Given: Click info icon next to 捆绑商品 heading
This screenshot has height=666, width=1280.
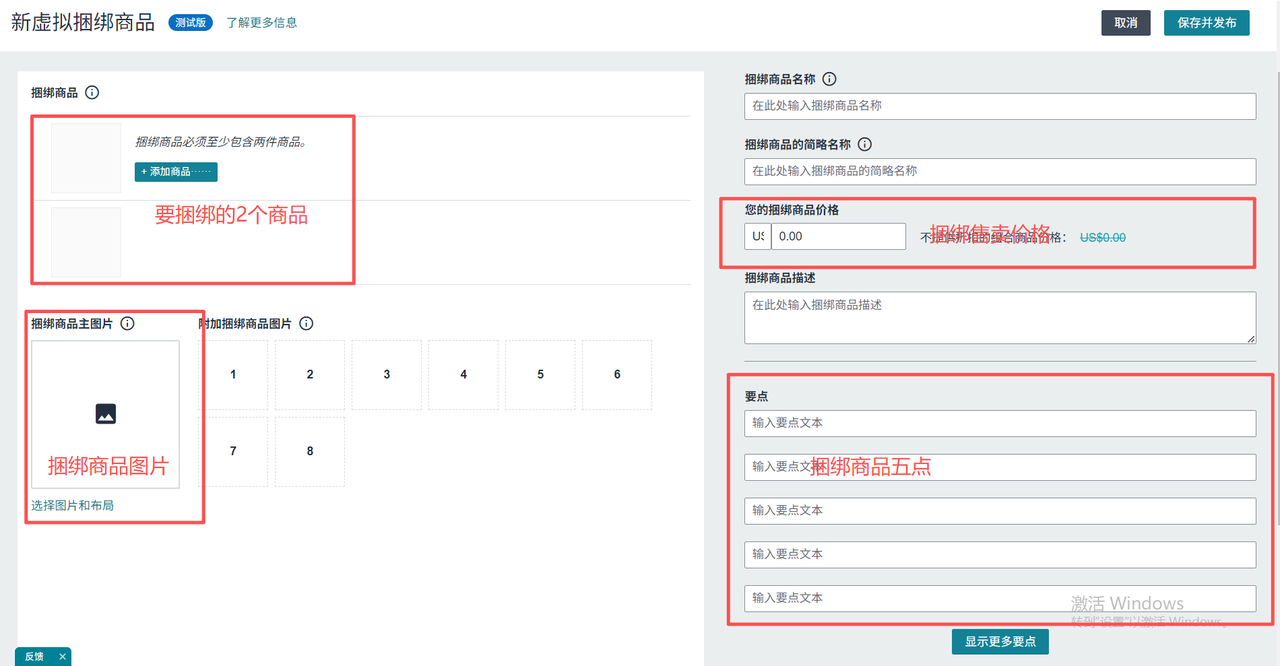Looking at the screenshot, I should (92, 93).
